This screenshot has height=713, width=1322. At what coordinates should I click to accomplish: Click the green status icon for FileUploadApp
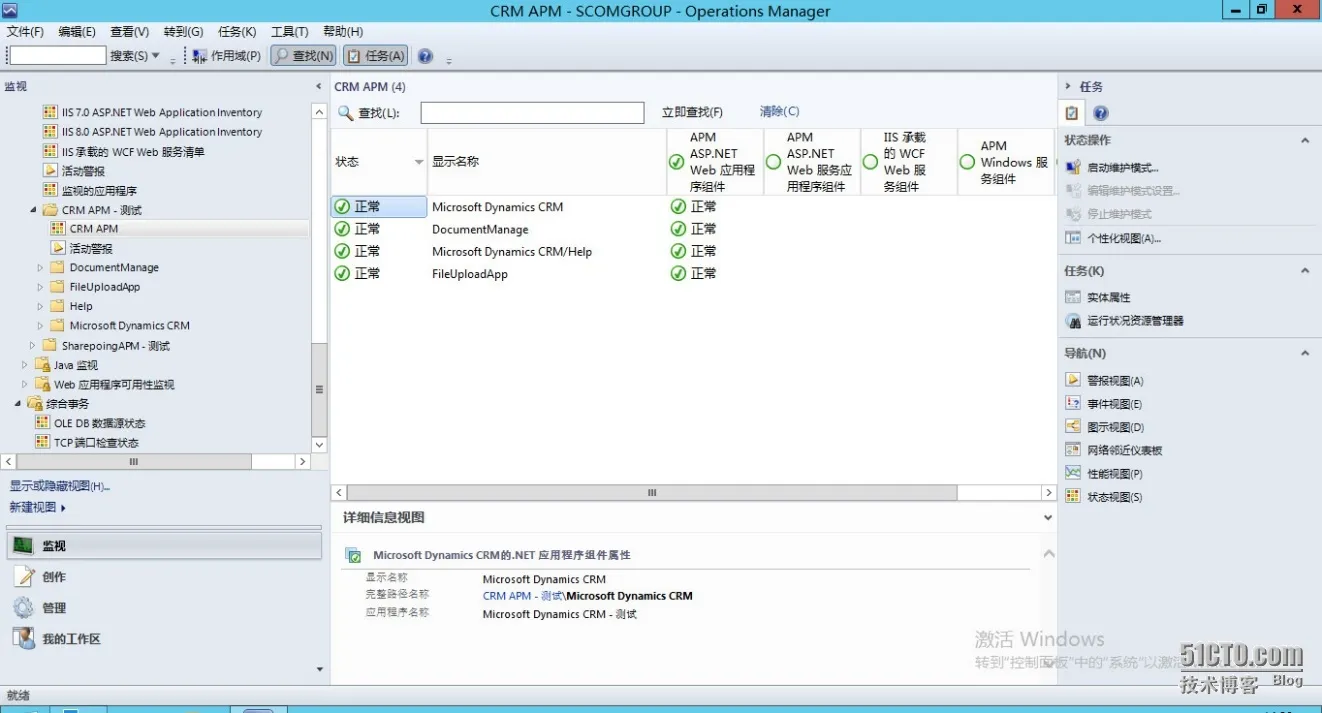click(x=342, y=273)
